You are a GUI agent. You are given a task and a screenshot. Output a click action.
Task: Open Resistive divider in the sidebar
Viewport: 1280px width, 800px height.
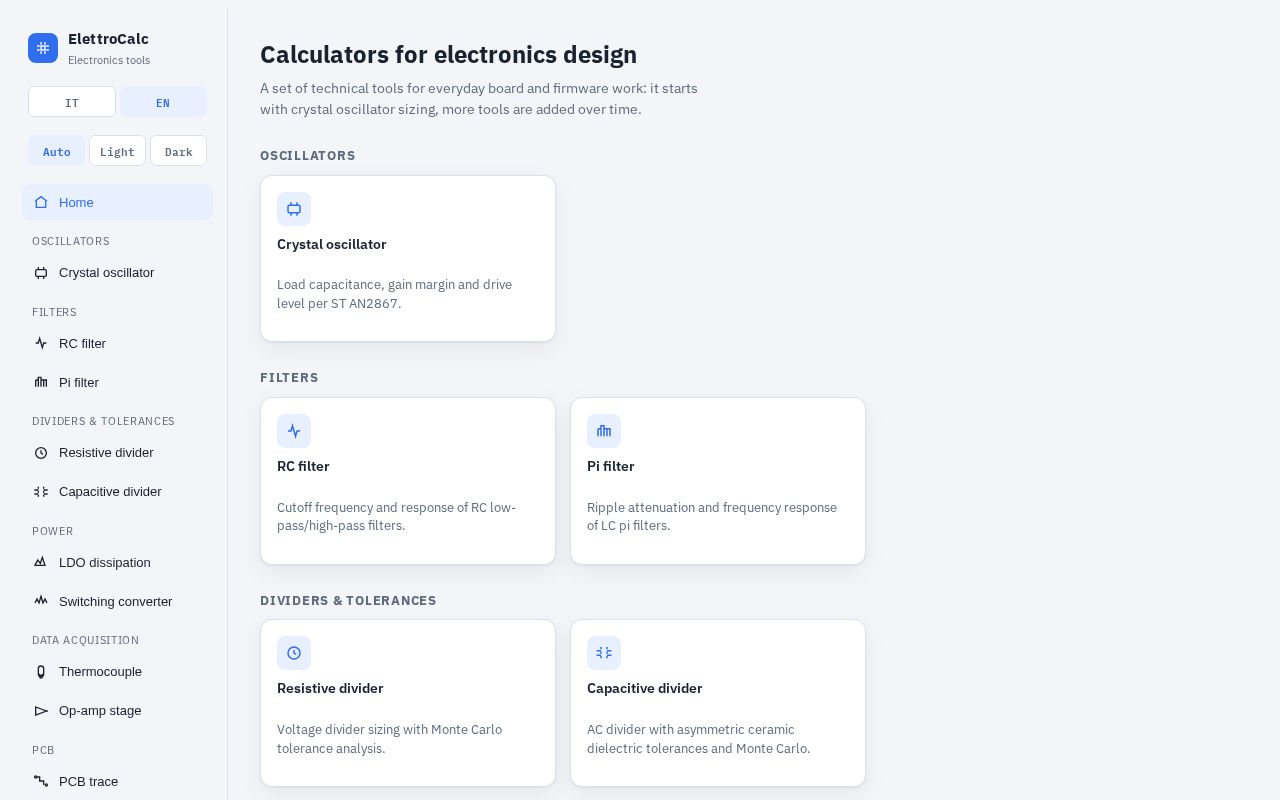click(117, 453)
